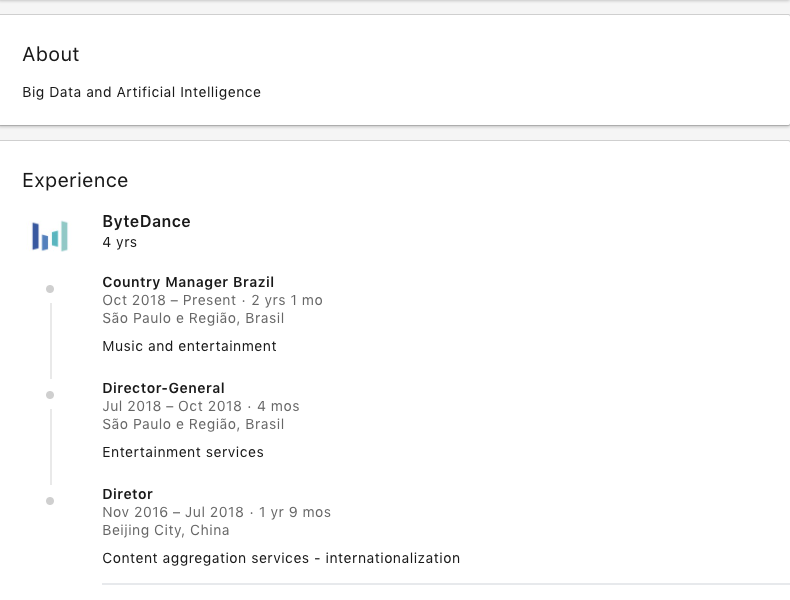Click timeline dot beside Director-General
This screenshot has width=790, height=600.
pyautogui.click(x=50, y=395)
